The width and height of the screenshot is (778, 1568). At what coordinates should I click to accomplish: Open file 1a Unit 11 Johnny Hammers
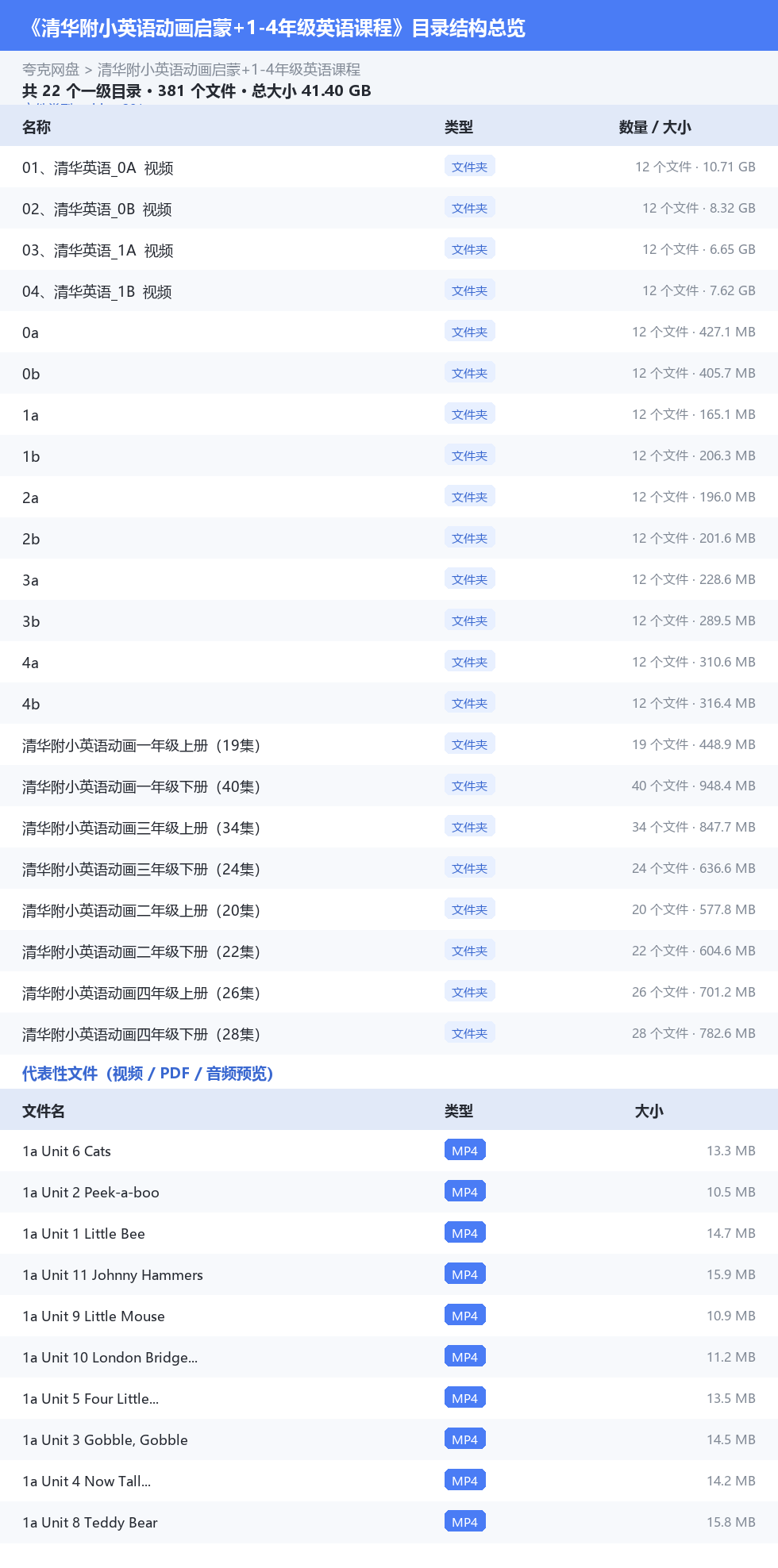coord(113,1274)
